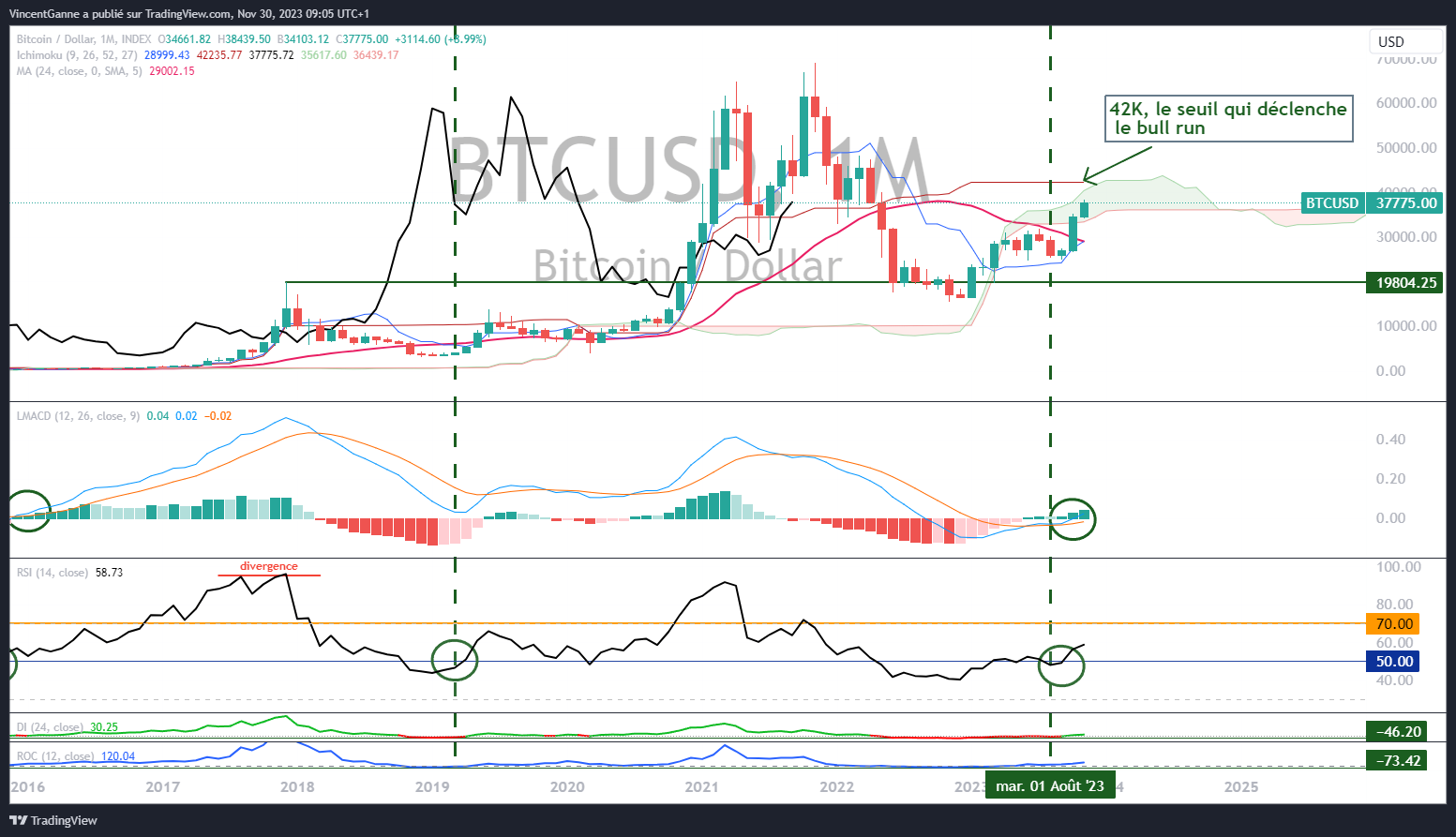Open the Ichimoku indicator legend
Image resolution: width=1456 pixels, height=837 pixels.
77,55
